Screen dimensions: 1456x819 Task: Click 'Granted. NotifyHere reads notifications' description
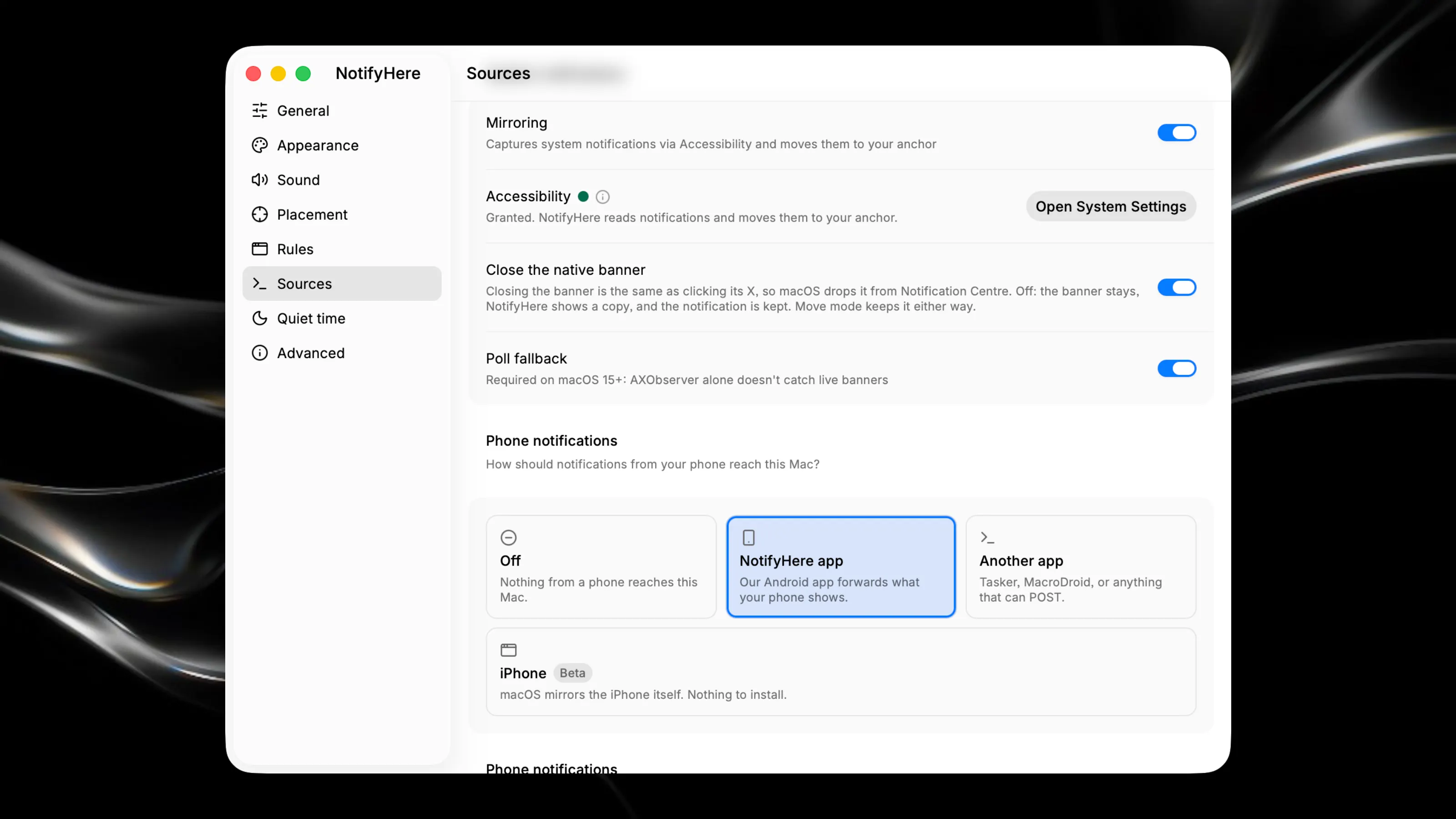pos(691,217)
